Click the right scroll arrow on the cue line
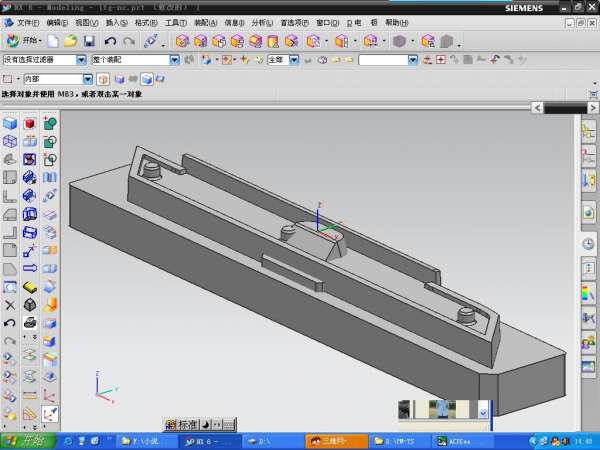 (x=592, y=108)
